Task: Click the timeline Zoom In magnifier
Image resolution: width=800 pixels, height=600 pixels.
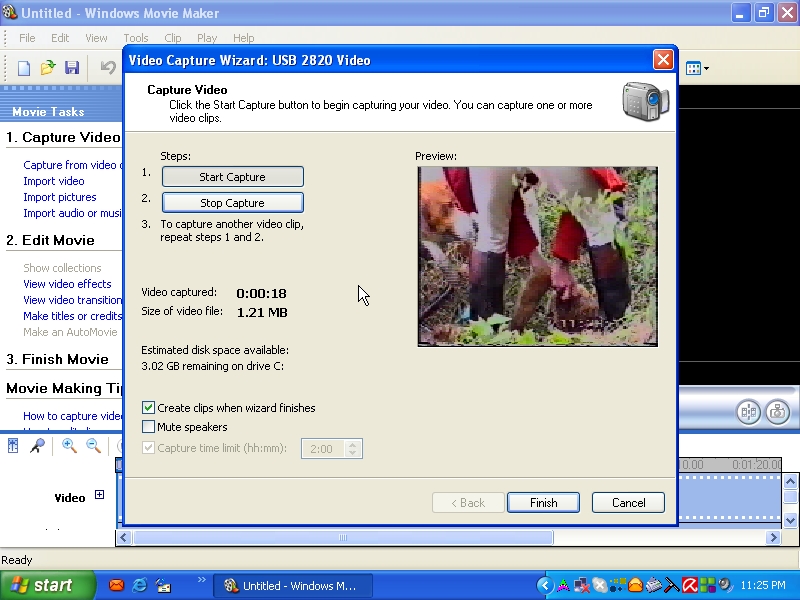Action: 69,446
